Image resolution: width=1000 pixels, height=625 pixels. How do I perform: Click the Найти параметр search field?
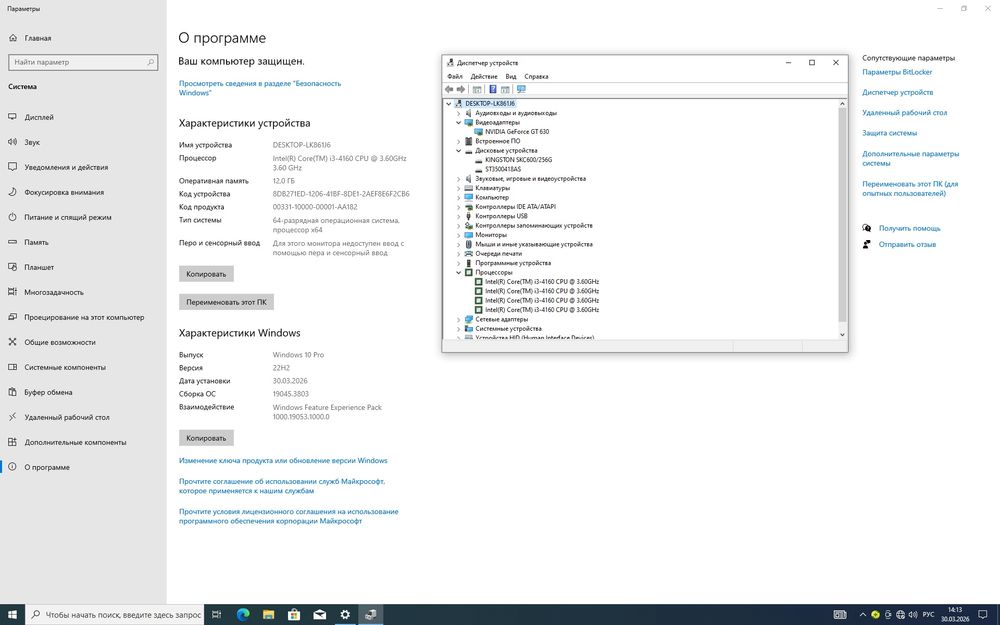(x=83, y=62)
